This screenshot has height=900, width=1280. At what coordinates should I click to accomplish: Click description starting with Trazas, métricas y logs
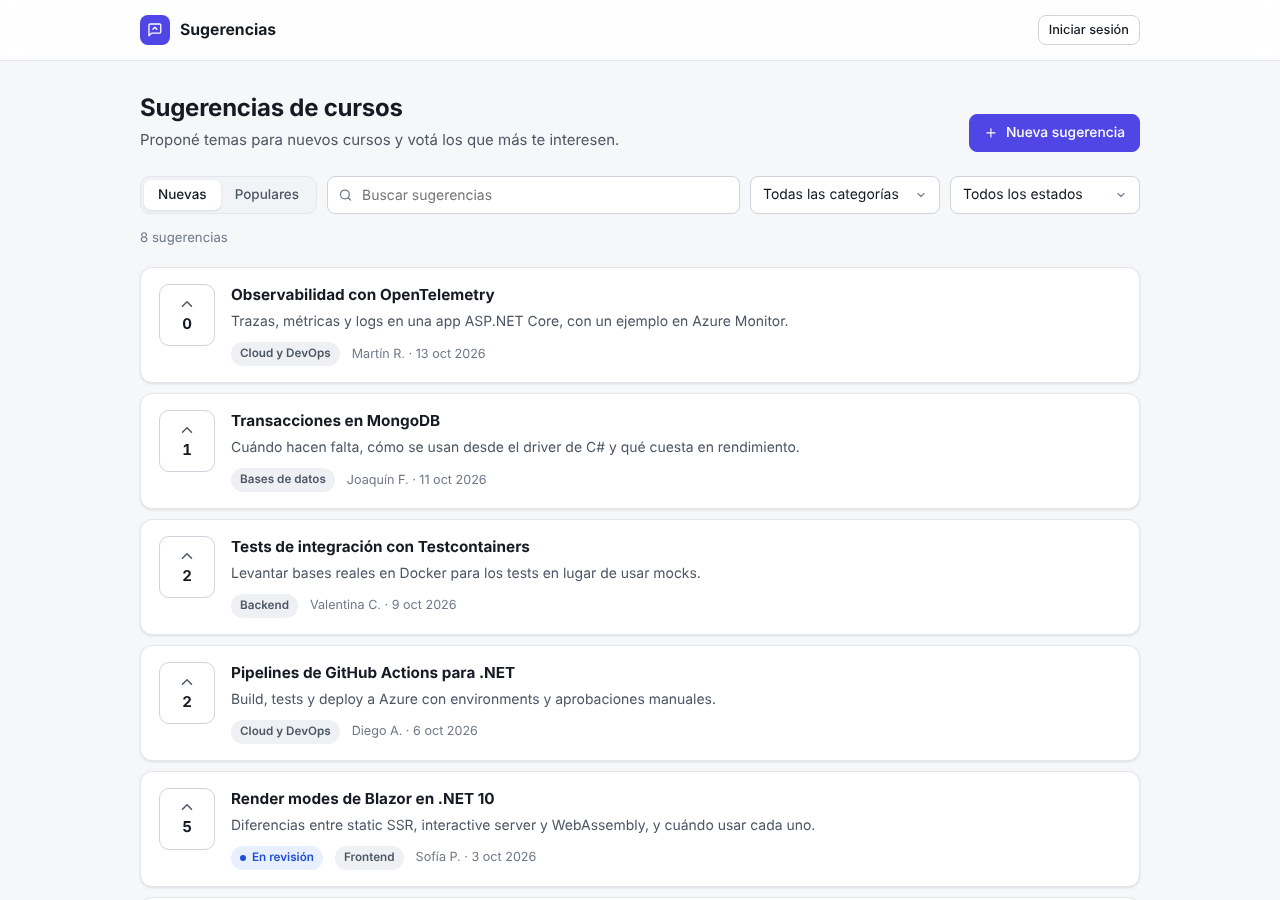(510, 321)
